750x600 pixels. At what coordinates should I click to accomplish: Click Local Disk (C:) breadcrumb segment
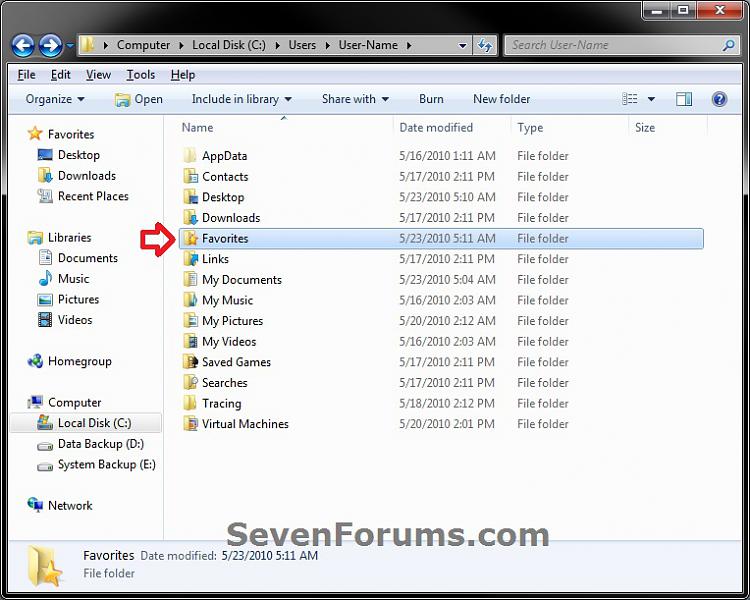229,45
